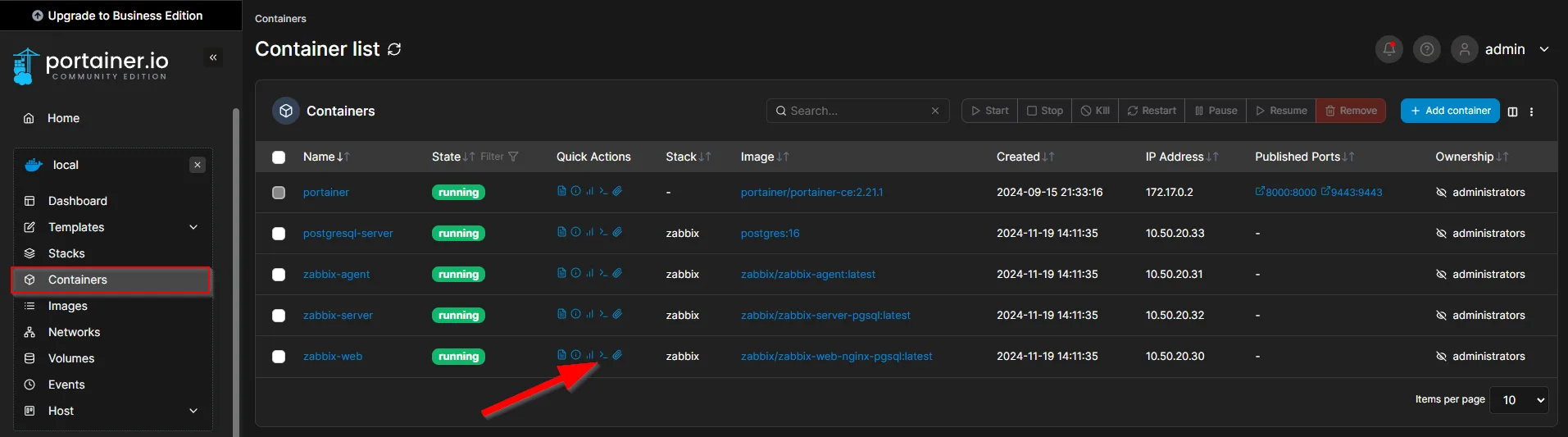Click the Restart button
The image size is (1568, 437).
pyautogui.click(x=1151, y=111)
